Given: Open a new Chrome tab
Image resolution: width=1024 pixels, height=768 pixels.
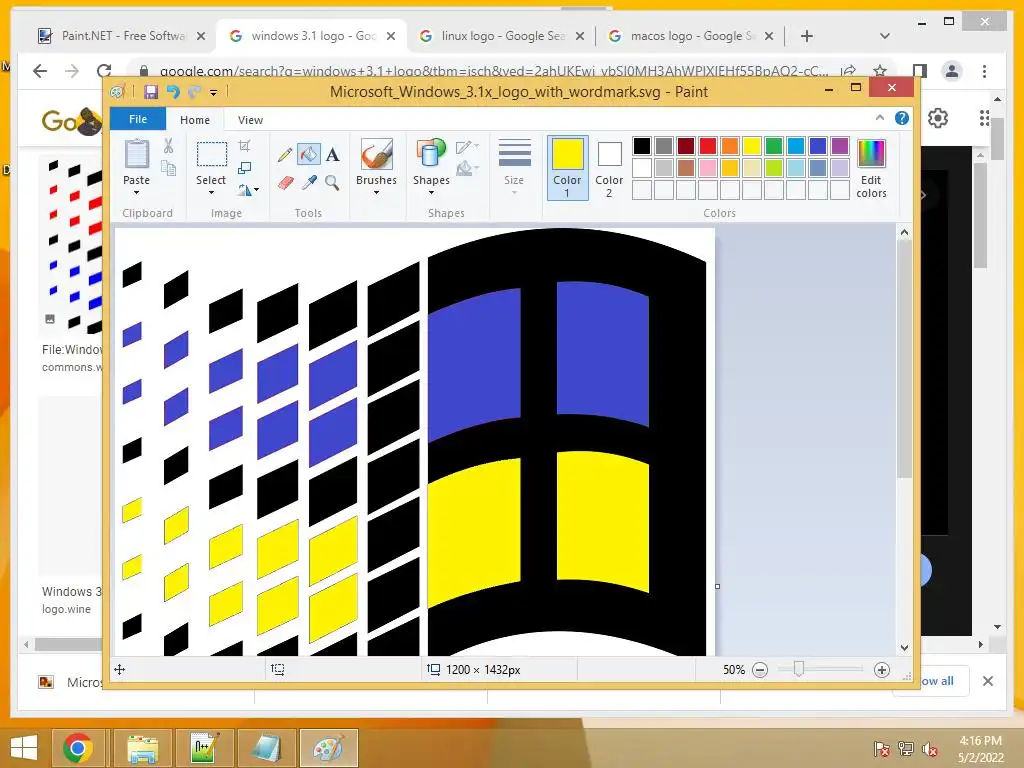Looking at the screenshot, I should click(x=807, y=36).
